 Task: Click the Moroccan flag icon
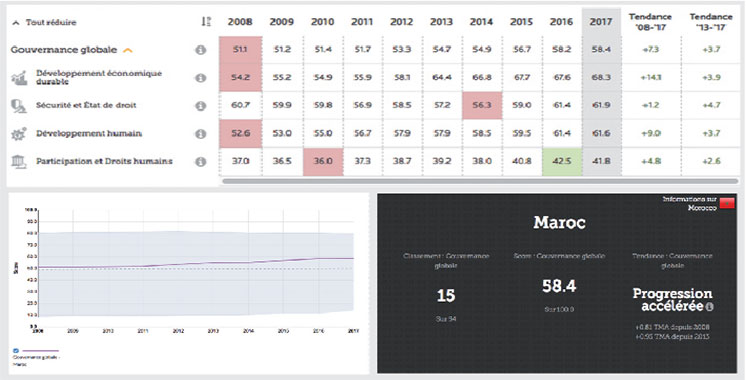click(727, 204)
